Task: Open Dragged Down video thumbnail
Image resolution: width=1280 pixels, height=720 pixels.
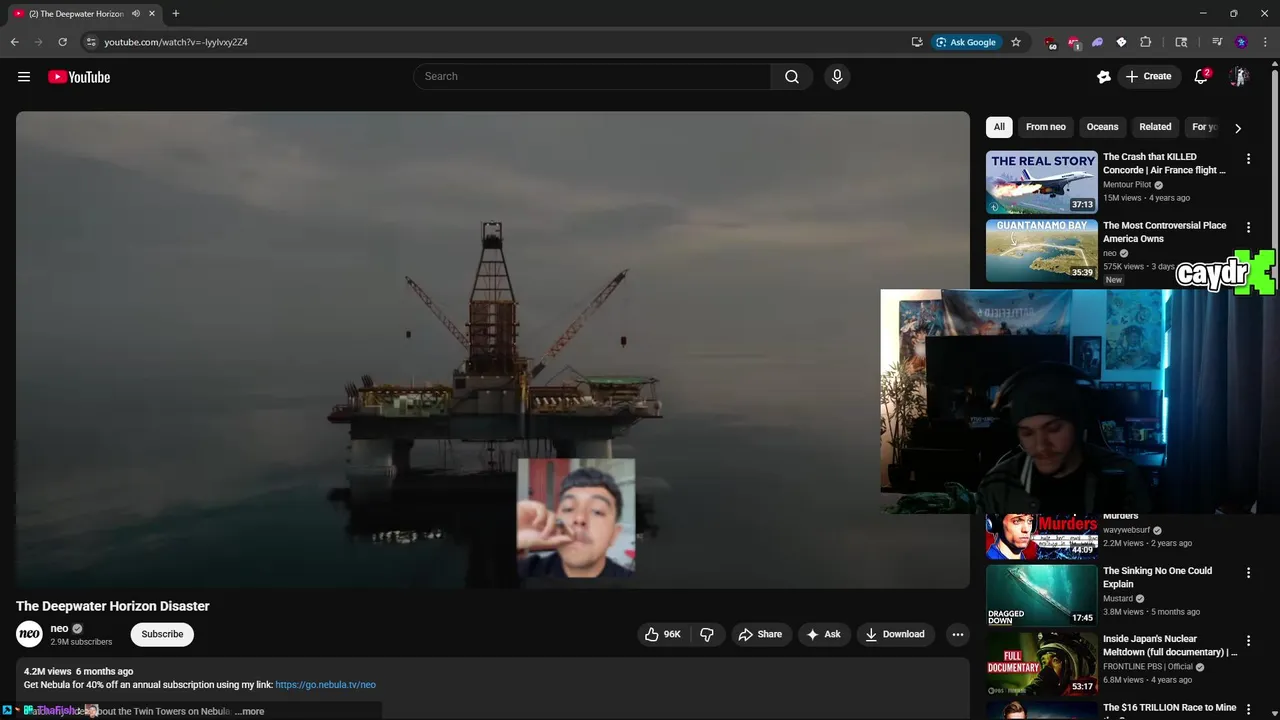Action: pyautogui.click(x=1041, y=596)
